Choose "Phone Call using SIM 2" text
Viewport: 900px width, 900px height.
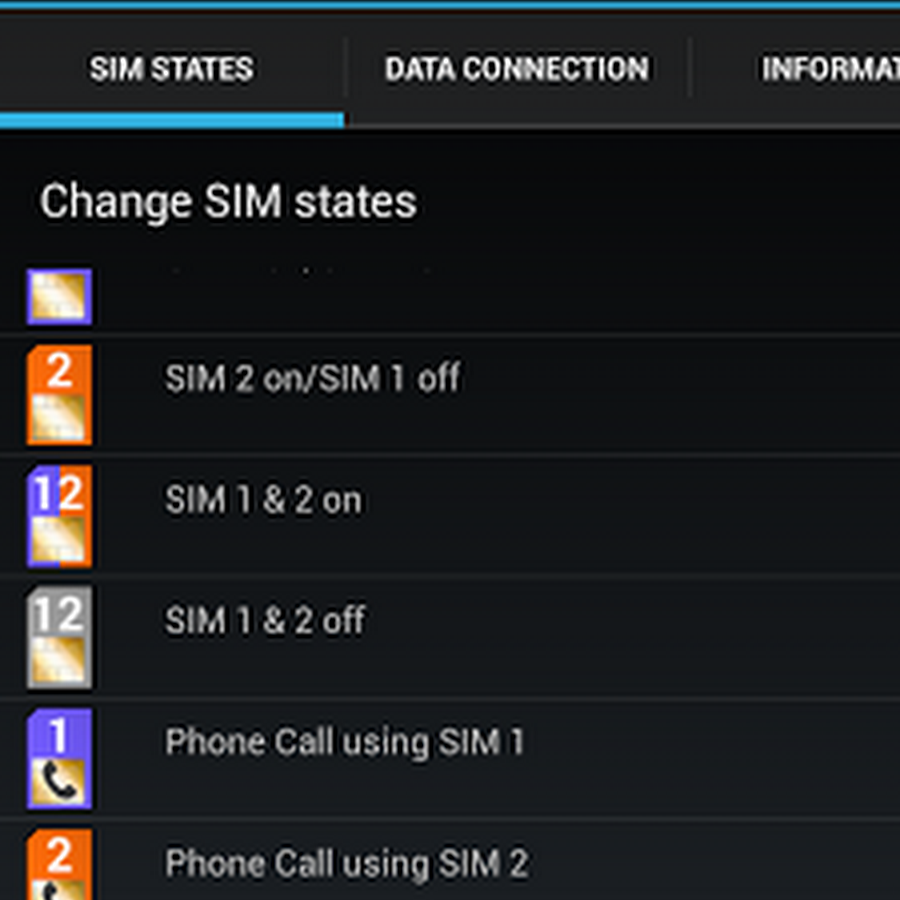pos(346,863)
